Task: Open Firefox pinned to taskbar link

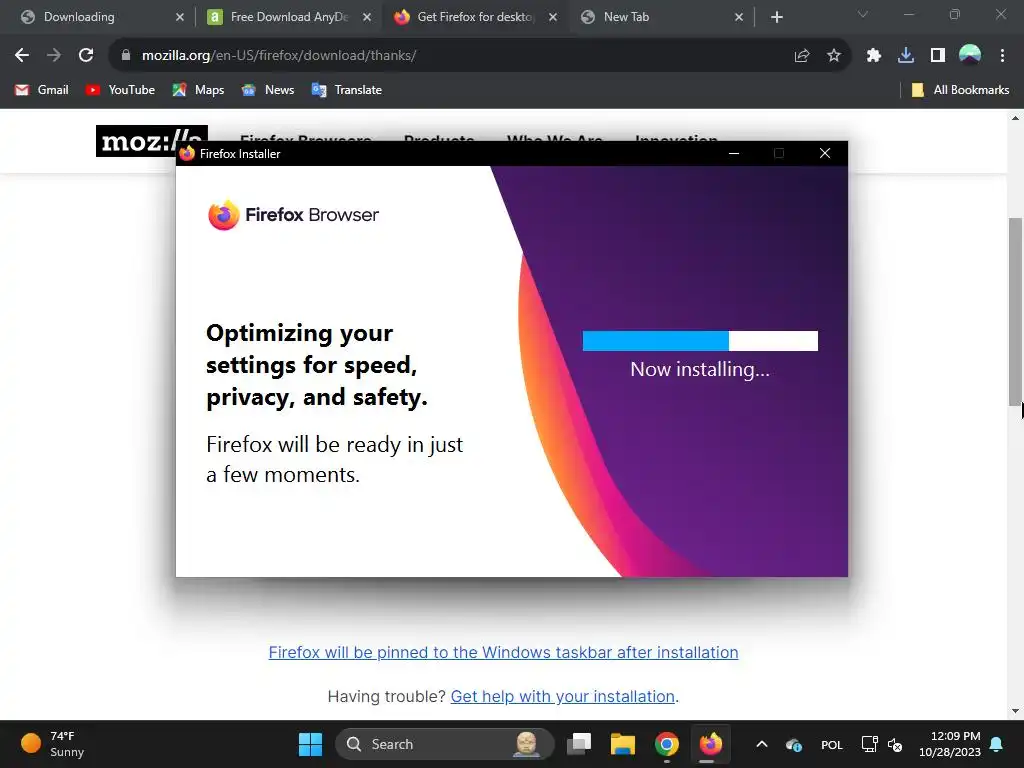Action: 504,652
